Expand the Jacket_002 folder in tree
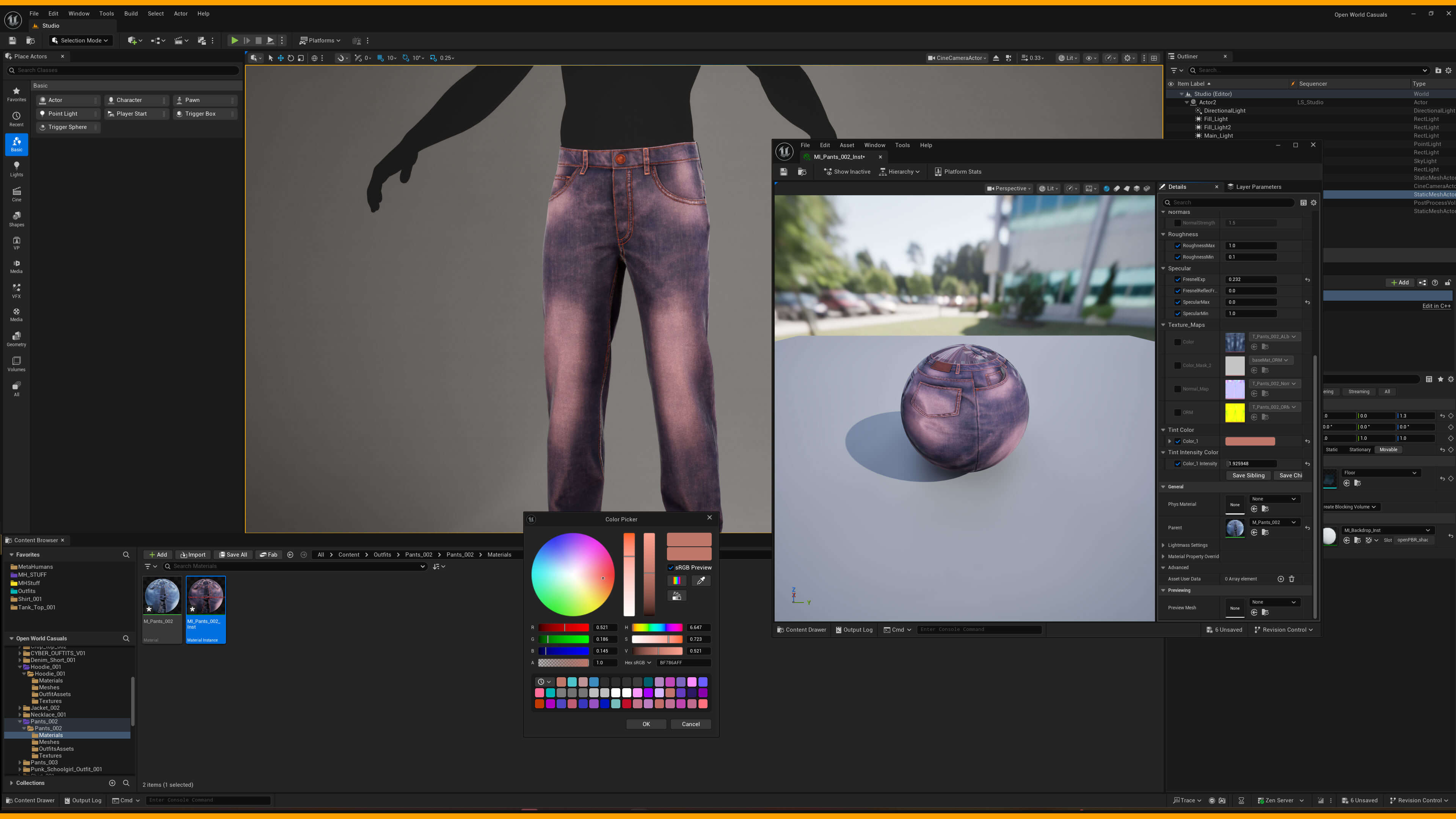 (20, 708)
